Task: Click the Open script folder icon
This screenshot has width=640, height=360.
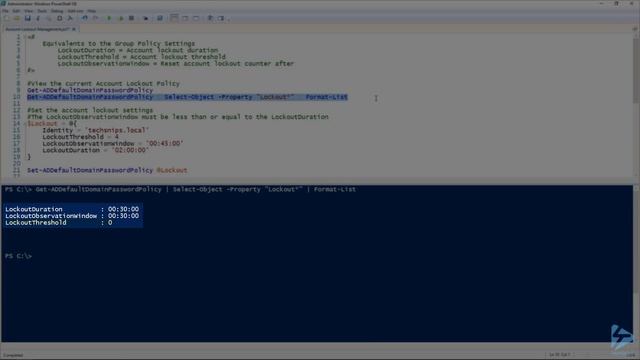Action: (17, 18)
